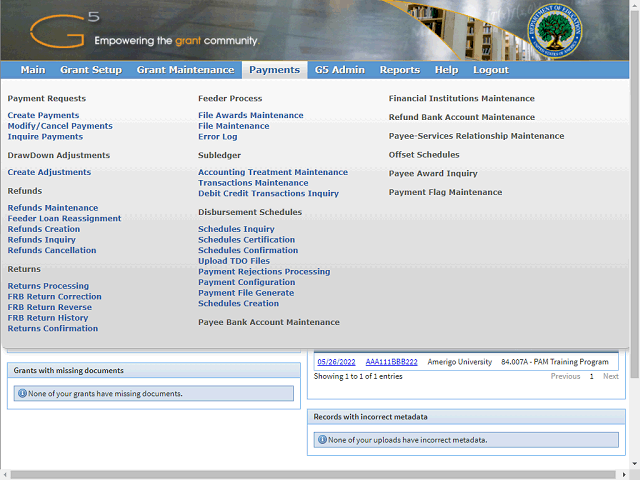The height and width of the screenshot is (480, 640).
Task: Open Feeder Loan Reassignment link
Action: click(64, 218)
